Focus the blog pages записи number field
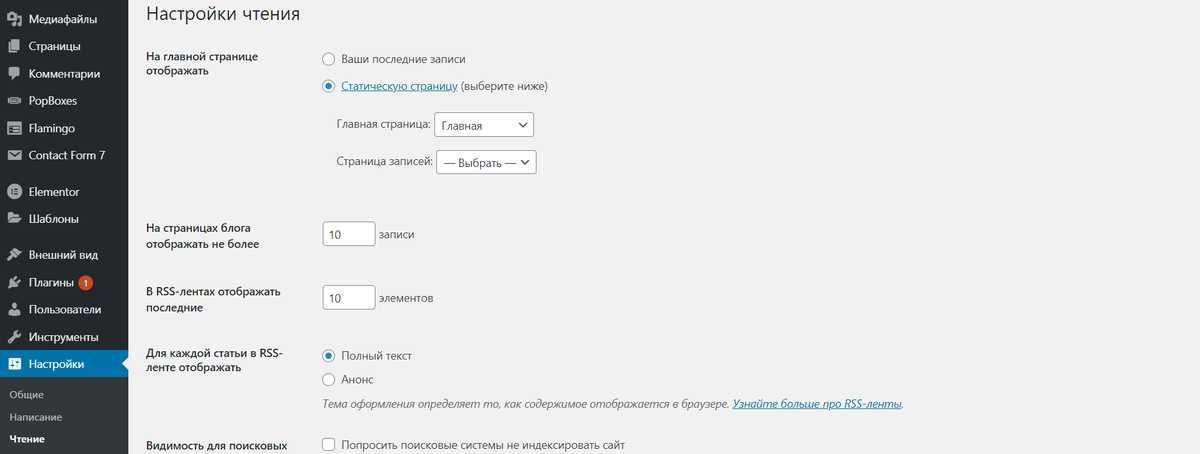This screenshot has height=454, width=1200. [x=349, y=234]
